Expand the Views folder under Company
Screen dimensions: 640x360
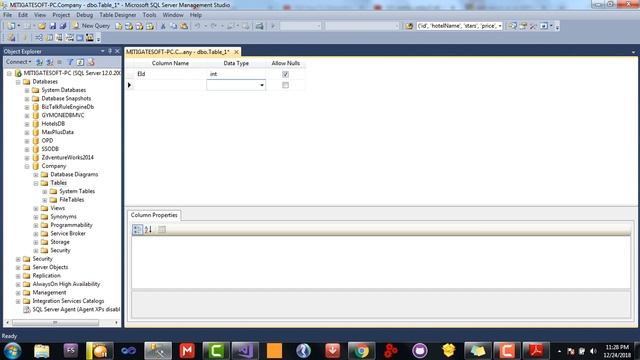pyautogui.click(x=36, y=208)
